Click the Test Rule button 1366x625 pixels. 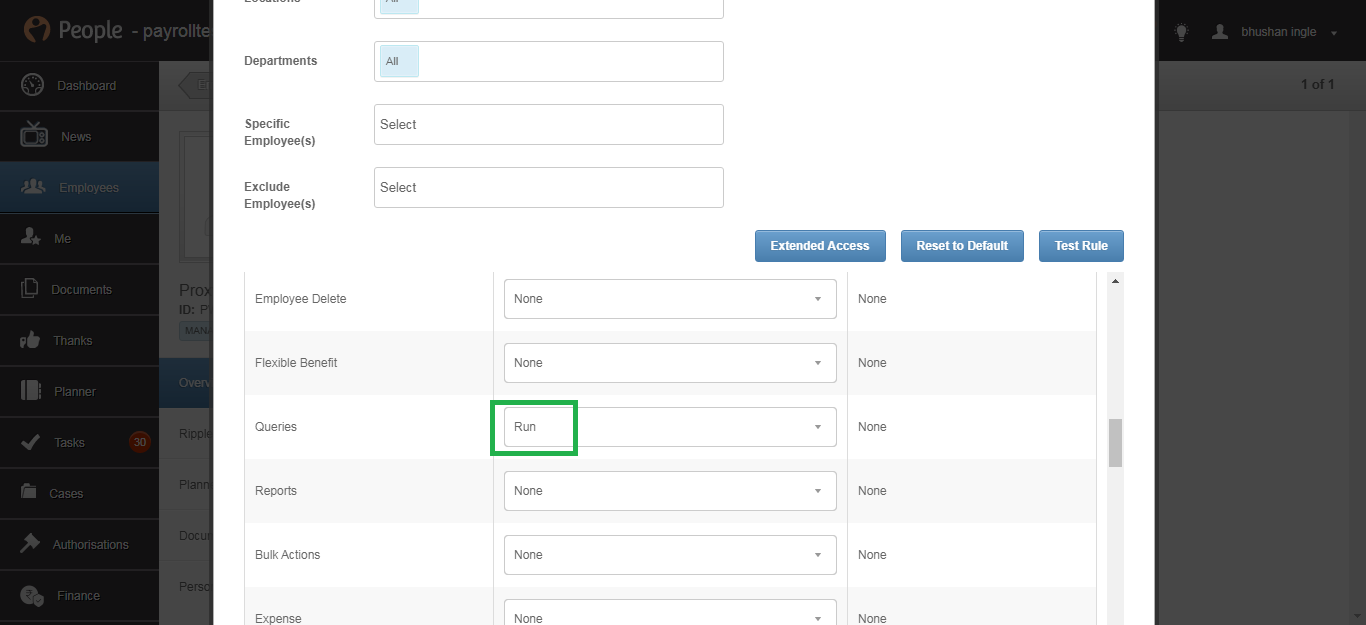pyautogui.click(x=1081, y=246)
